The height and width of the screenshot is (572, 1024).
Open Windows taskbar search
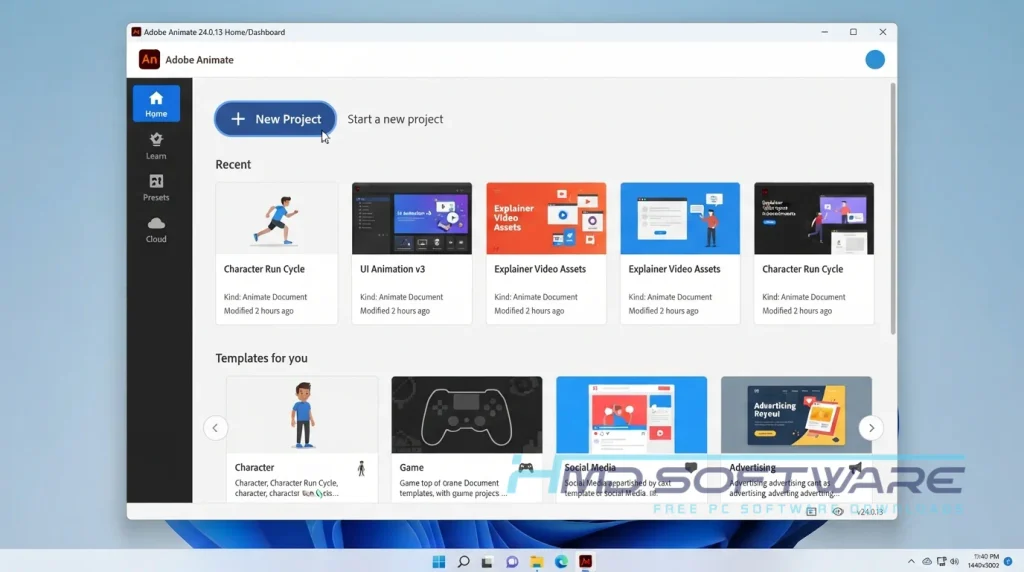463,562
